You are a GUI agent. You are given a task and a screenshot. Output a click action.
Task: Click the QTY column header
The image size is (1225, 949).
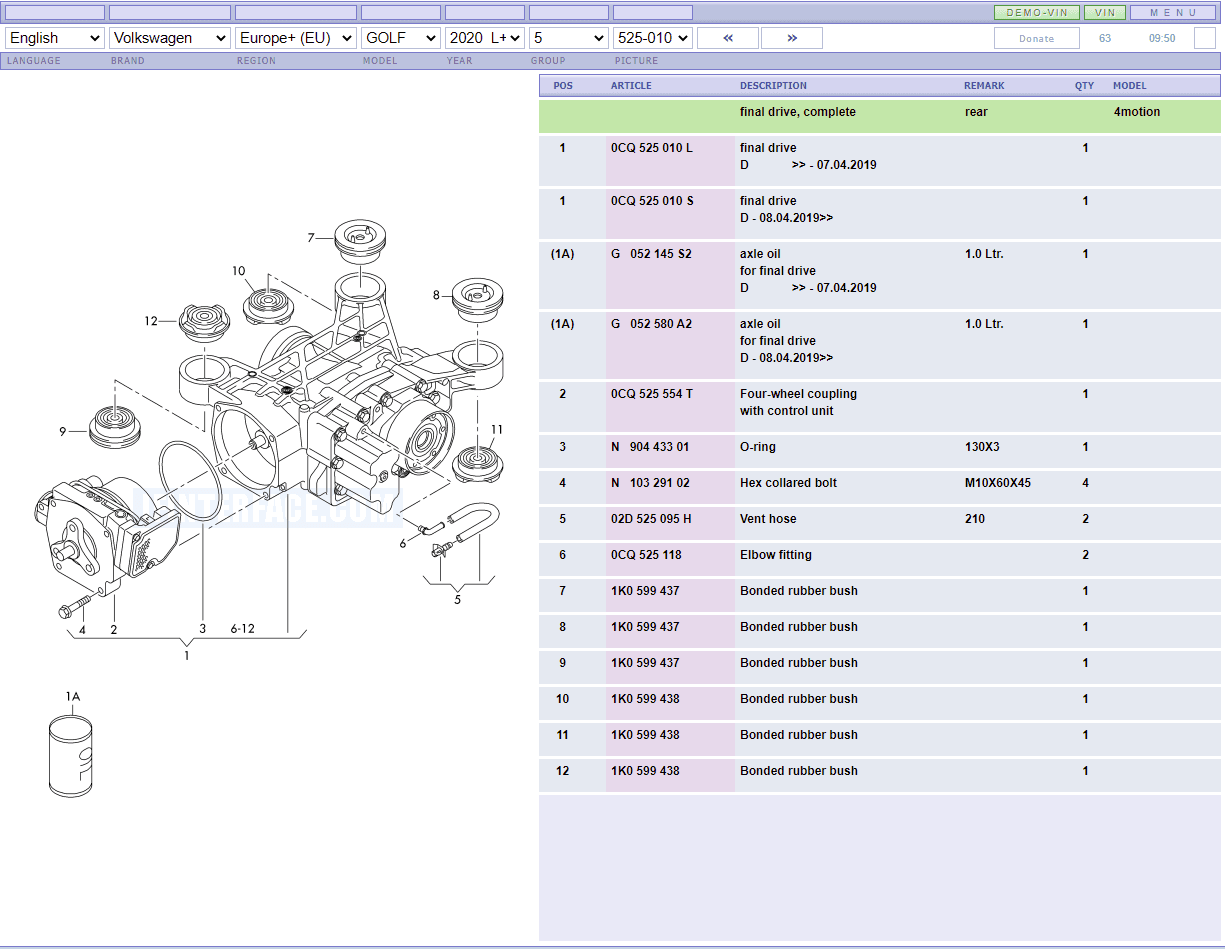pyautogui.click(x=1085, y=86)
